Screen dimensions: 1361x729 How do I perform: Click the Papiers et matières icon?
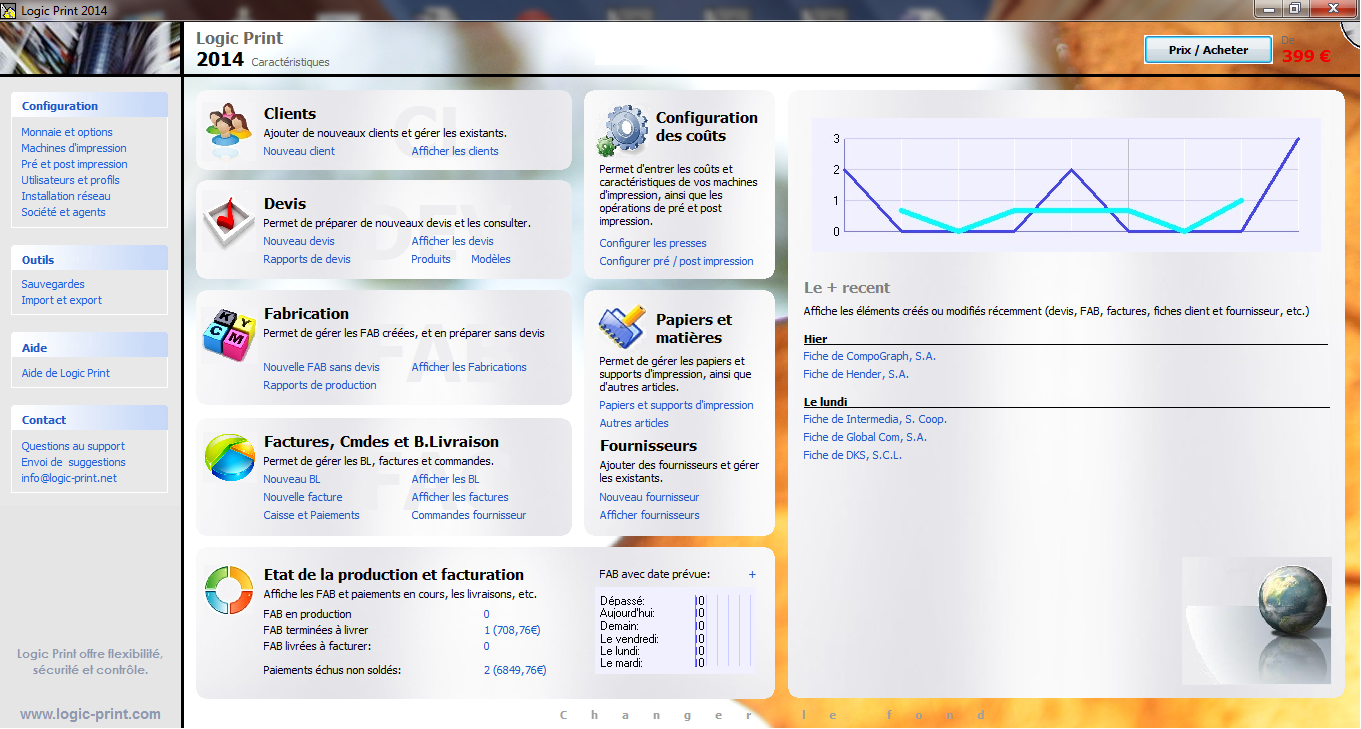622,327
